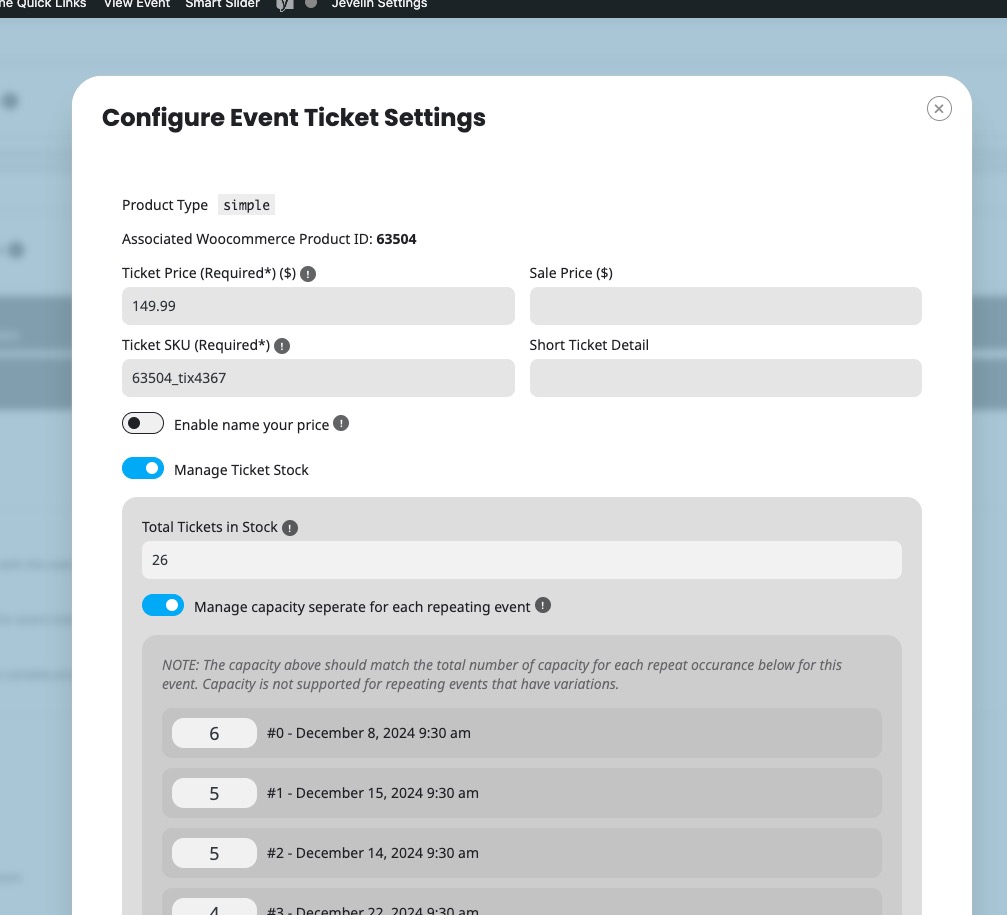Open Smart Slider admin bar menu
Image resolution: width=1007 pixels, height=915 pixels.
222,4
